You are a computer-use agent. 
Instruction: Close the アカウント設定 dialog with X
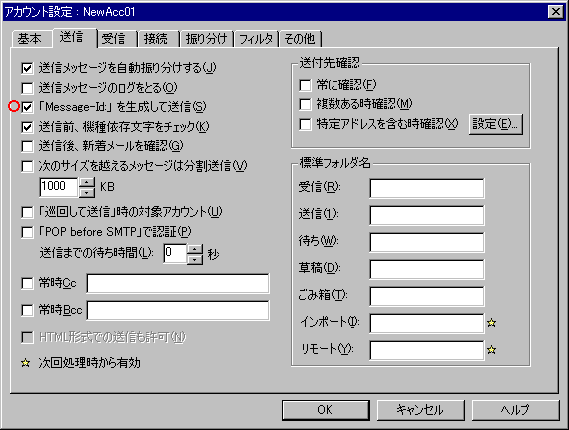click(x=555, y=12)
